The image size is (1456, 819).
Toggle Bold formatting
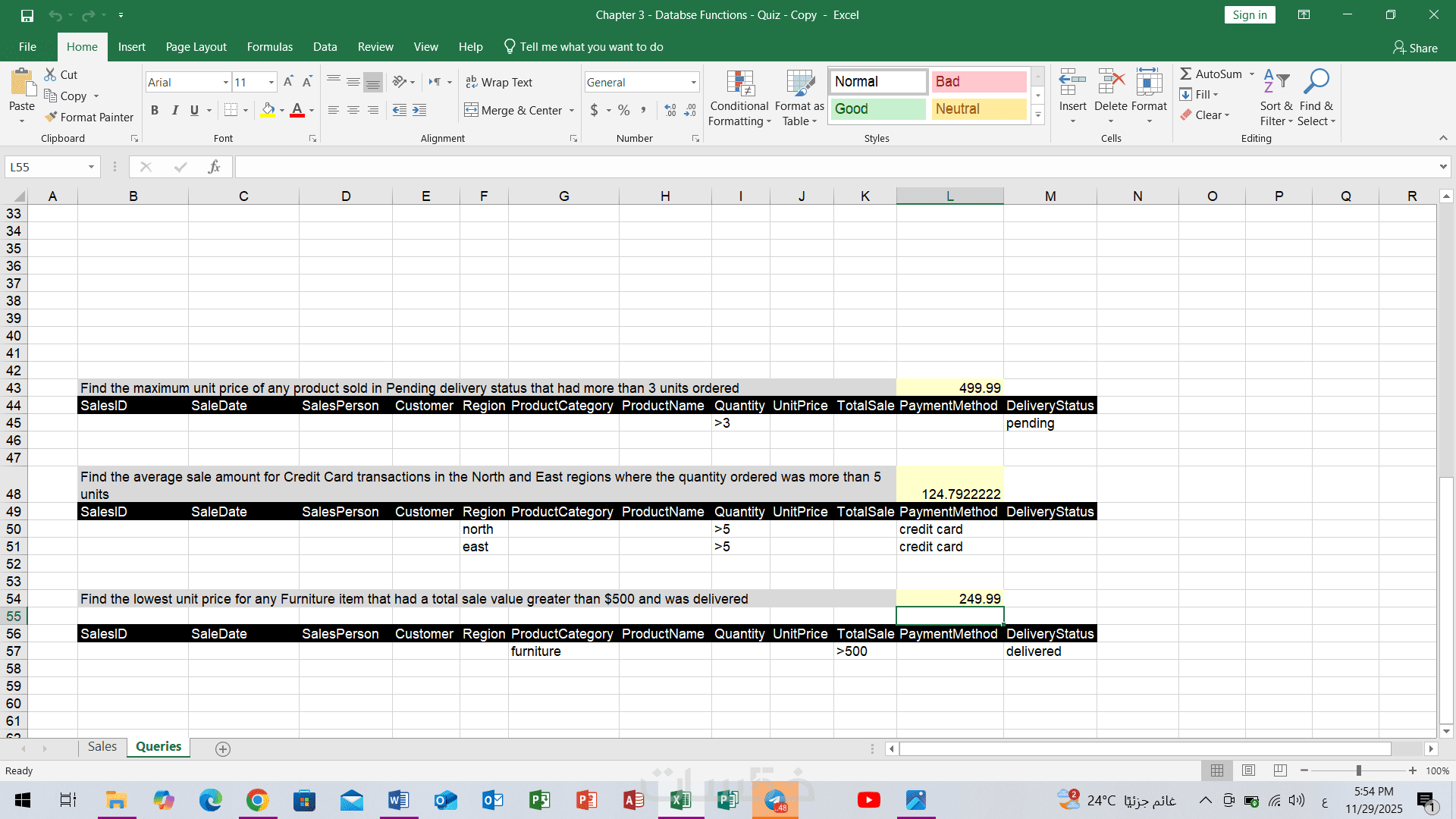pyautogui.click(x=155, y=110)
